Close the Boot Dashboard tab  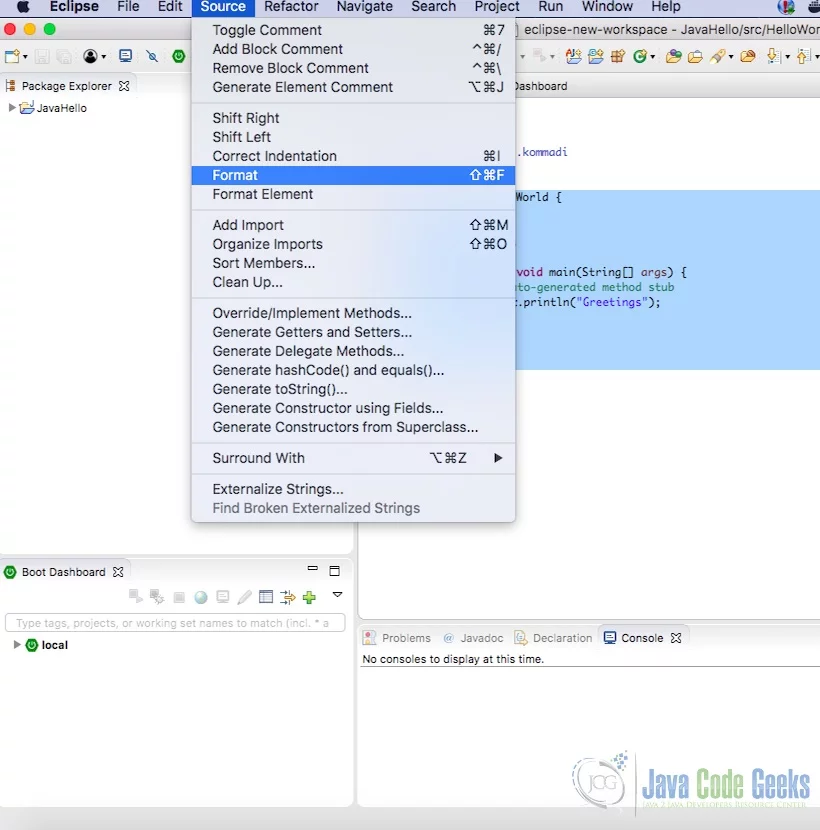119,572
